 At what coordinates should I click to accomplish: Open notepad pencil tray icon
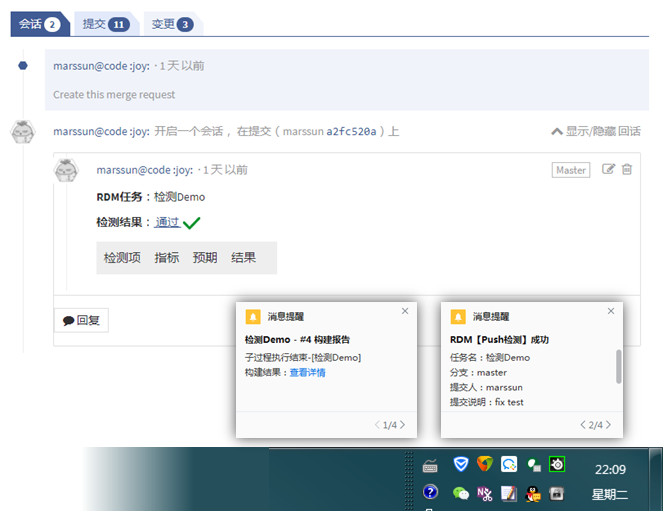(509, 494)
